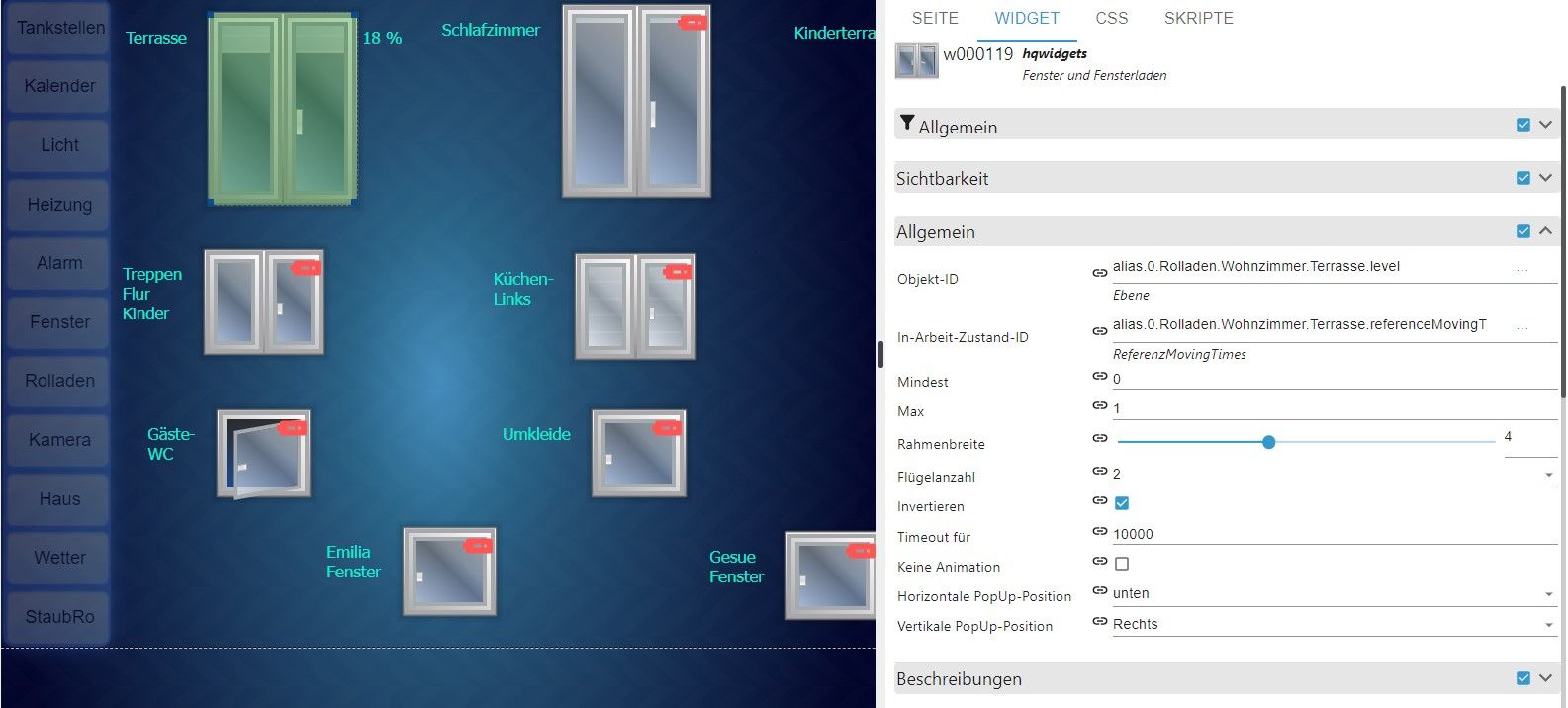Screen dimensions: 1568x708
Task: Select the Emilia Fenster window widget
Action: [x=449, y=572]
